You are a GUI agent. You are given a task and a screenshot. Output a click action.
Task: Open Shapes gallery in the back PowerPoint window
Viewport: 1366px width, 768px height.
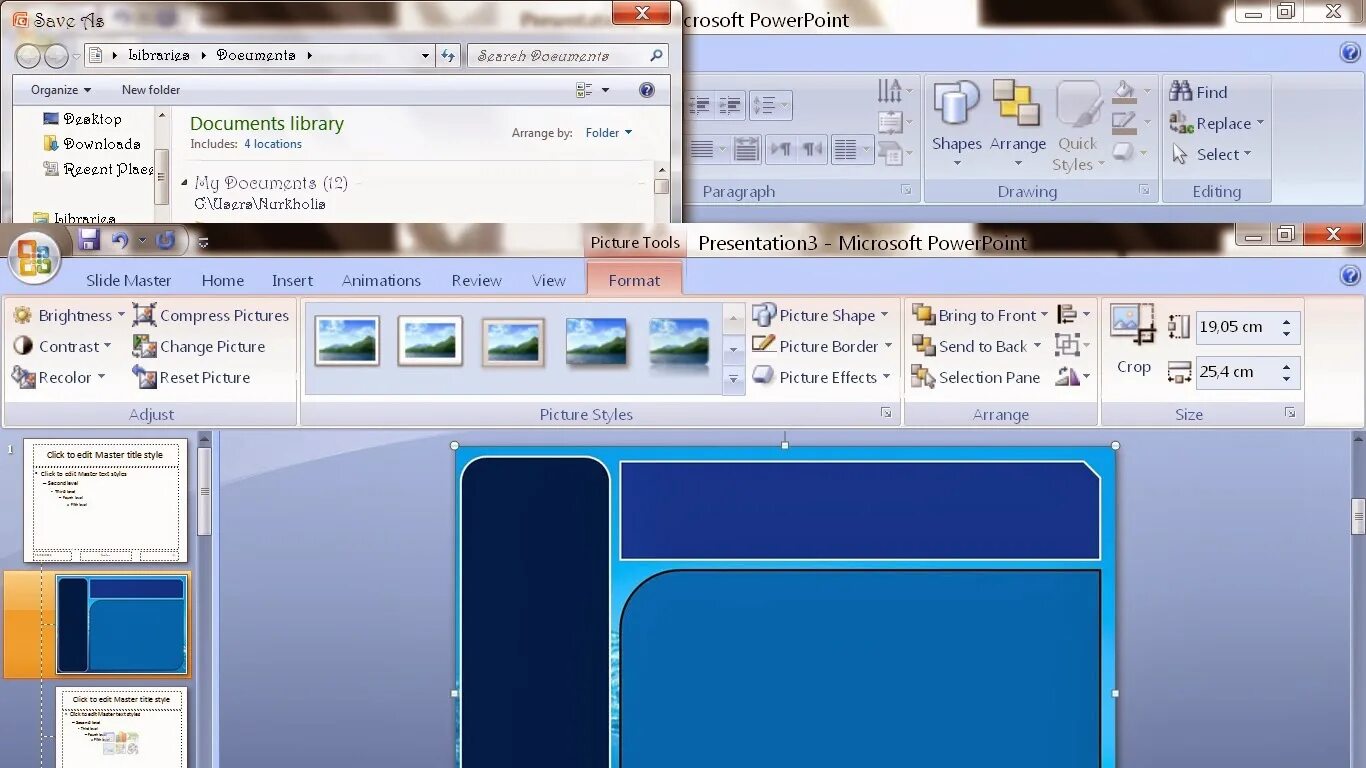957,126
